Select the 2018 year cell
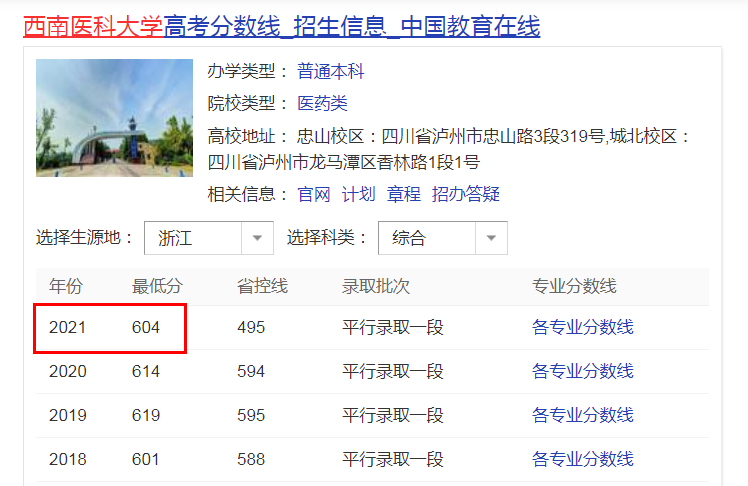This screenshot has width=748, height=486. click(x=67, y=459)
